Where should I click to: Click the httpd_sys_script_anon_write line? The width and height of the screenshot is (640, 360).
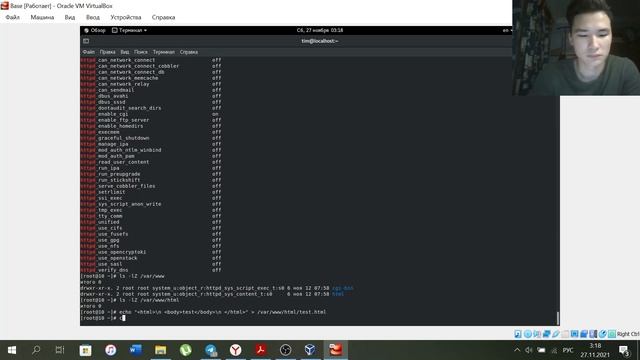click(x=151, y=204)
